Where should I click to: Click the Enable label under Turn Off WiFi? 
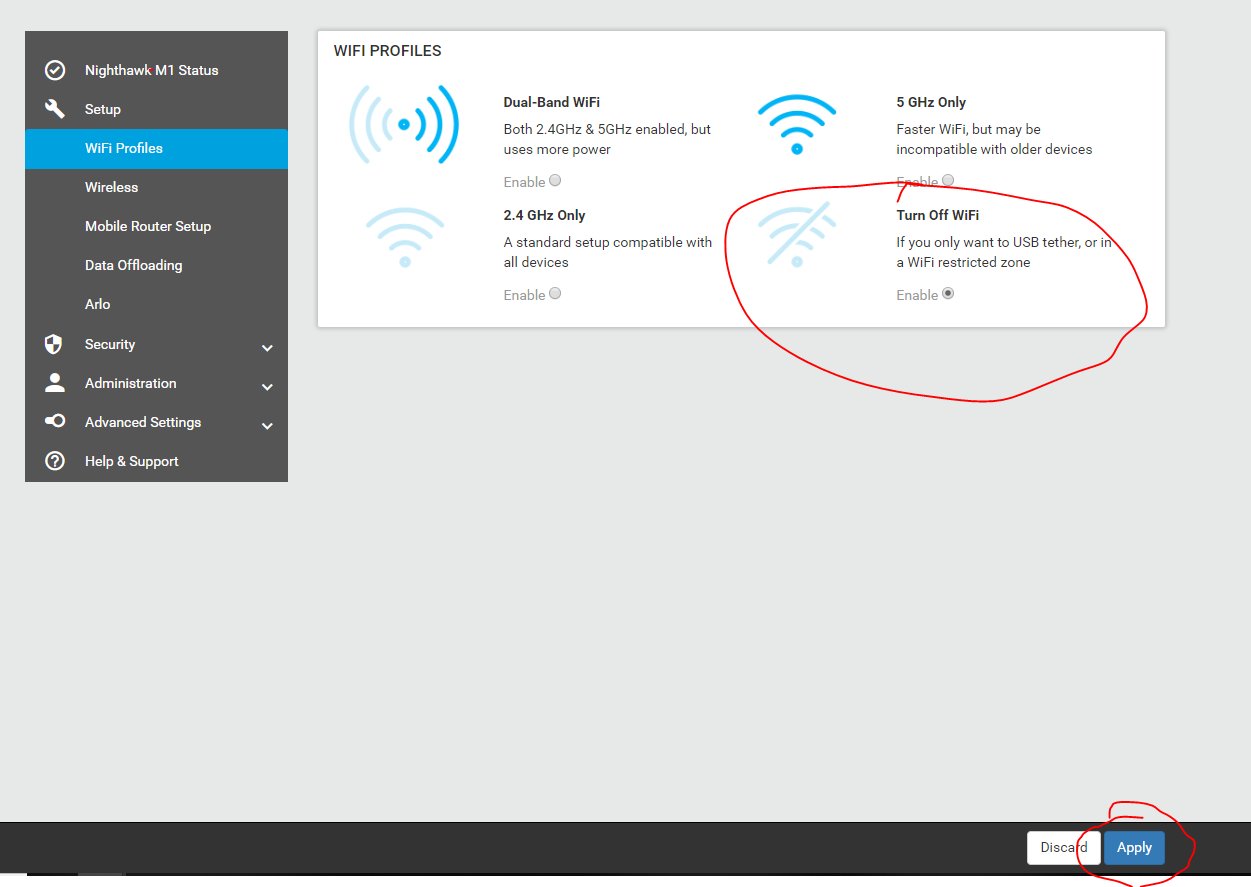pyautogui.click(x=917, y=295)
